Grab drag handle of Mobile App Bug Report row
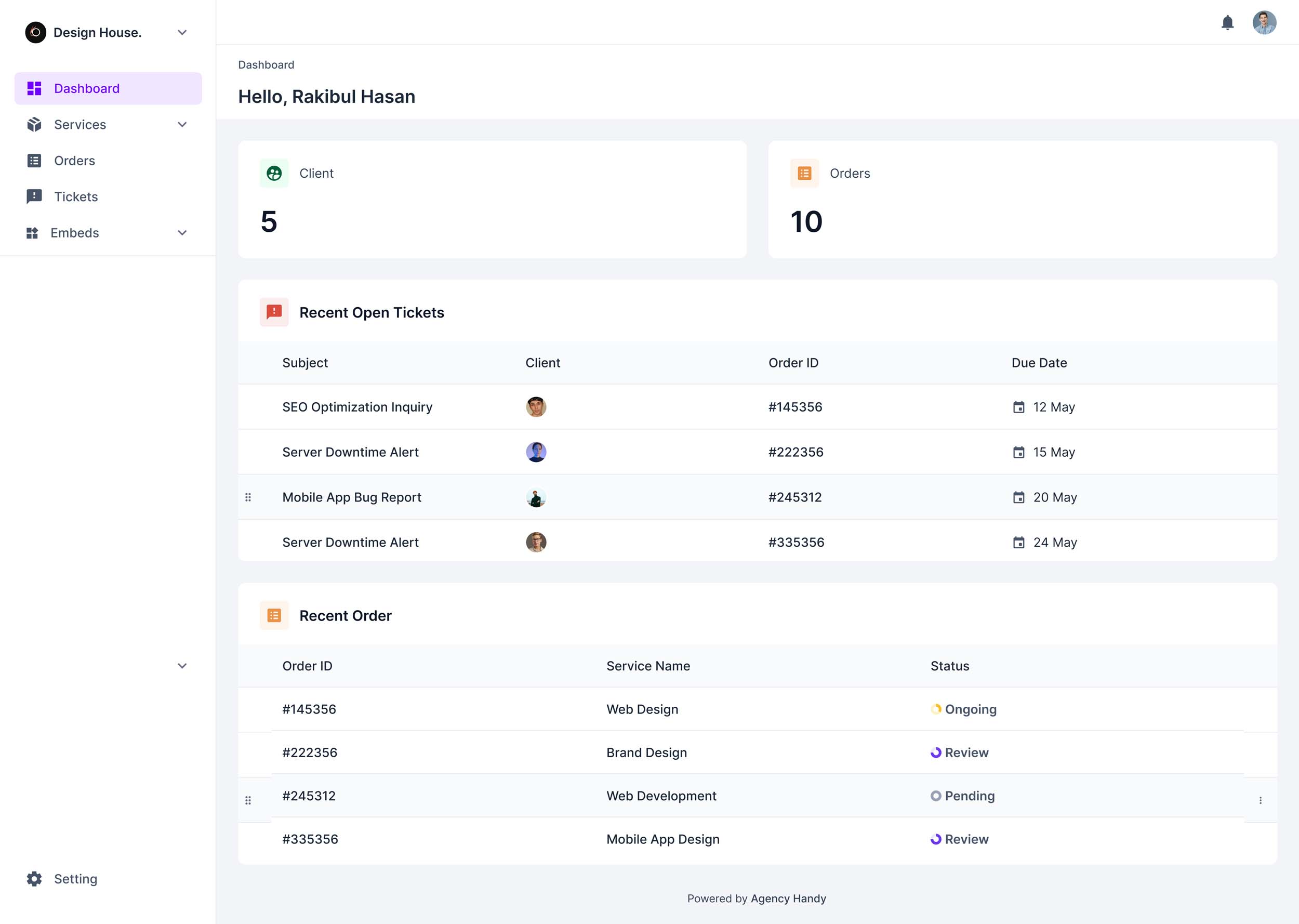This screenshot has width=1299, height=924. click(248, 497)
